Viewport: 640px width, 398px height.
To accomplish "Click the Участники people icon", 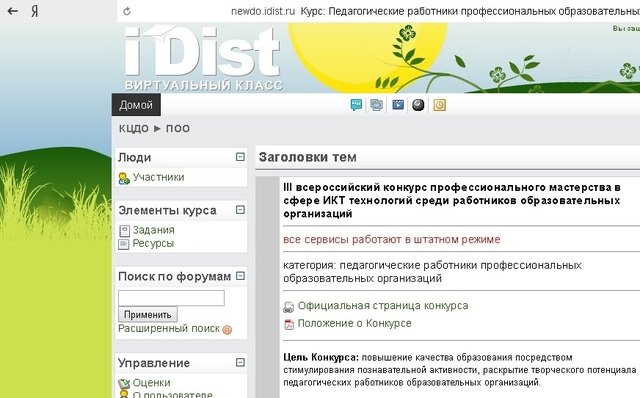I will point(124,178).
